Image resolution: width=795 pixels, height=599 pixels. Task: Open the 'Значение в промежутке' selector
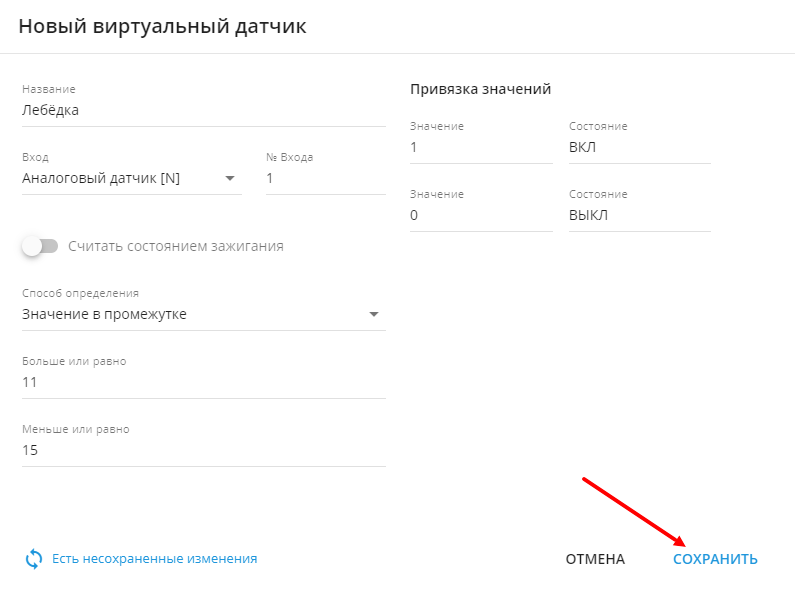(x=190, y=315)
